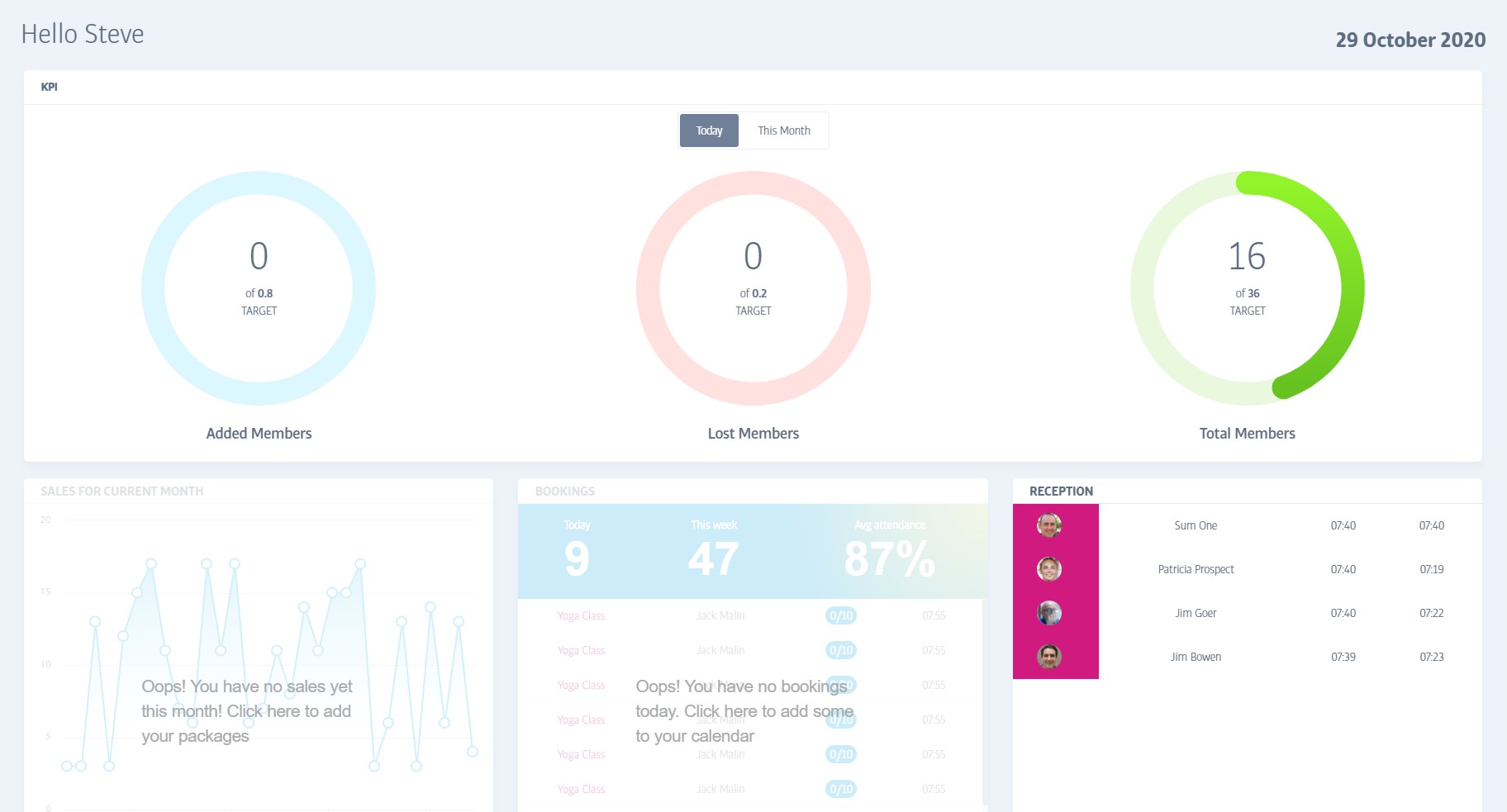Viewport: 1507px width, 812px height.
Task: Click Sum One's avatar in Reception
Action: 1049,525
